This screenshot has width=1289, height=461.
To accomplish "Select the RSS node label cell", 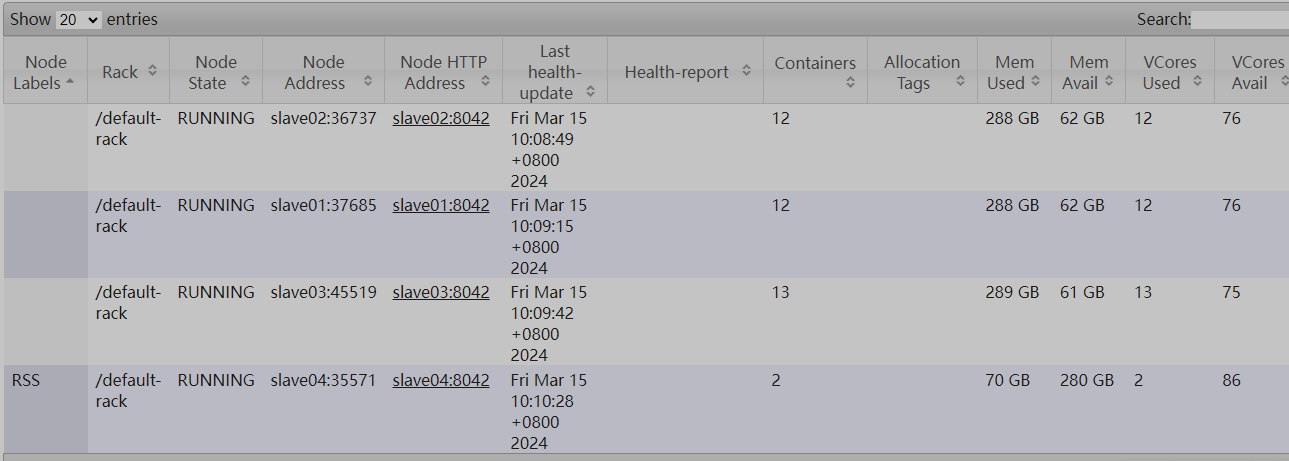I will (29, 380).
